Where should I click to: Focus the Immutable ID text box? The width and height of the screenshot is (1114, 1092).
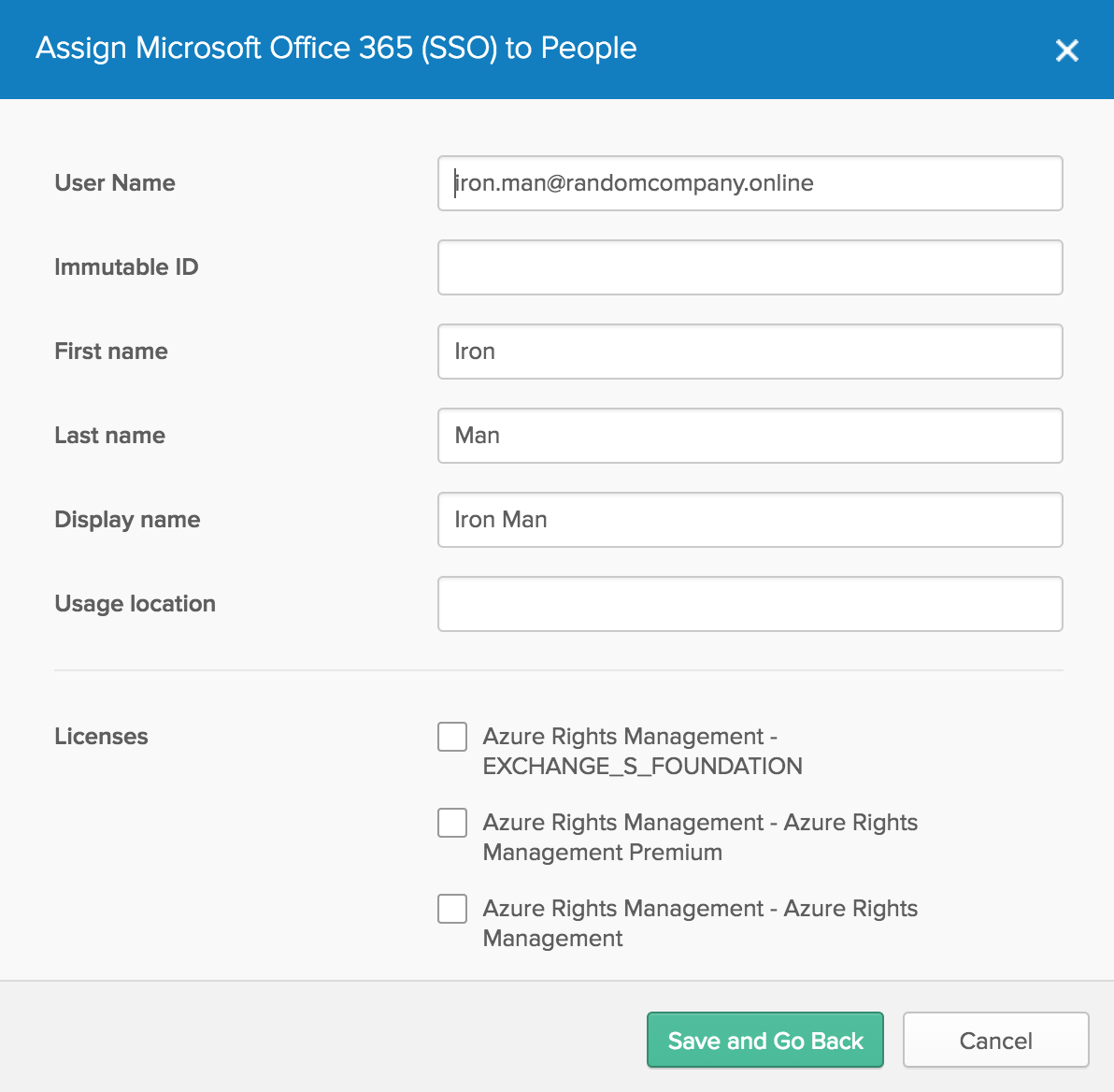click(x=750, y=267)
